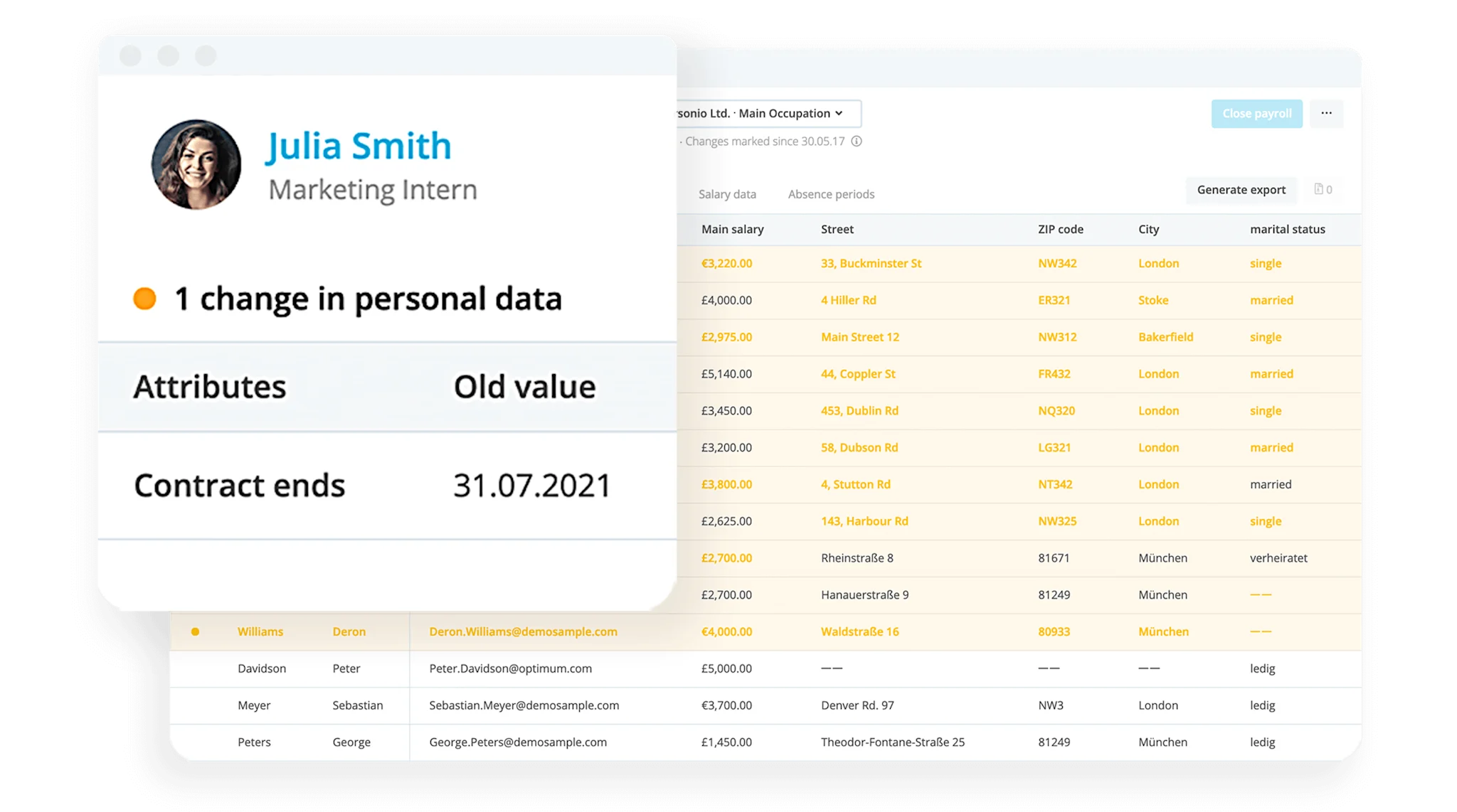1457x812 pixels.
Task: Open the Julia Smith name link
Action: tap(359, 146)
